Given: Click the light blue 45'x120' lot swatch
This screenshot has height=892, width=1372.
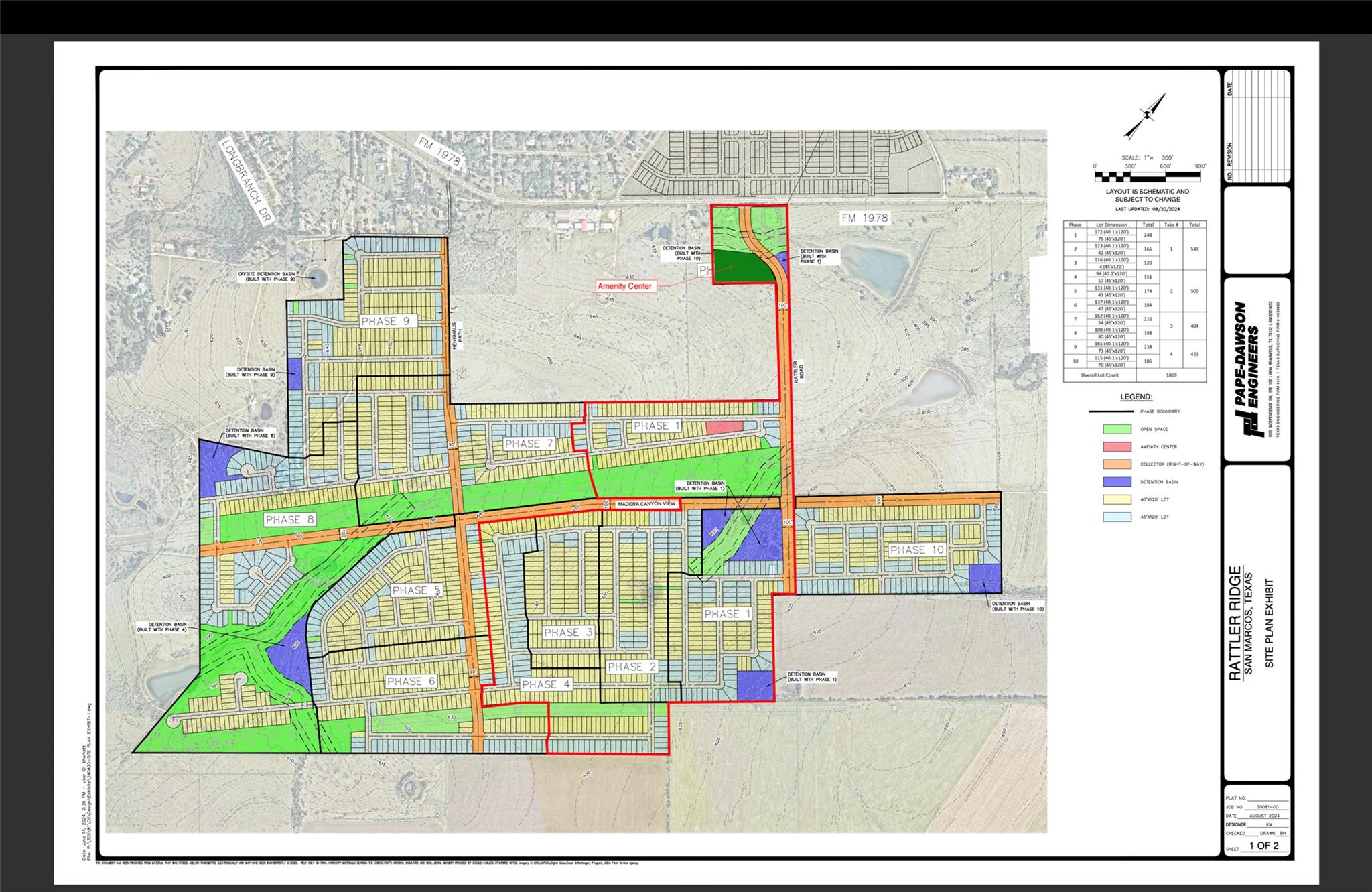Looking at the screenshot, I should click(x=1117, y=517).
